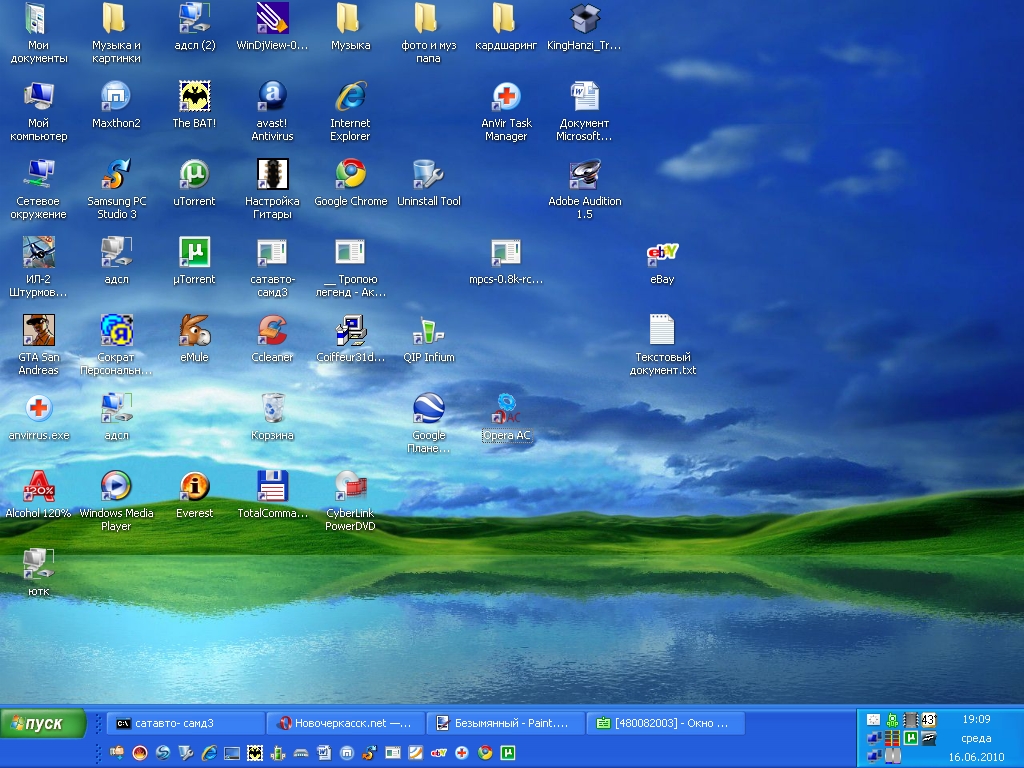Click The Bat! icon in Quick Launch
The image size is (1024, 768).
click(x=255, y=753)
